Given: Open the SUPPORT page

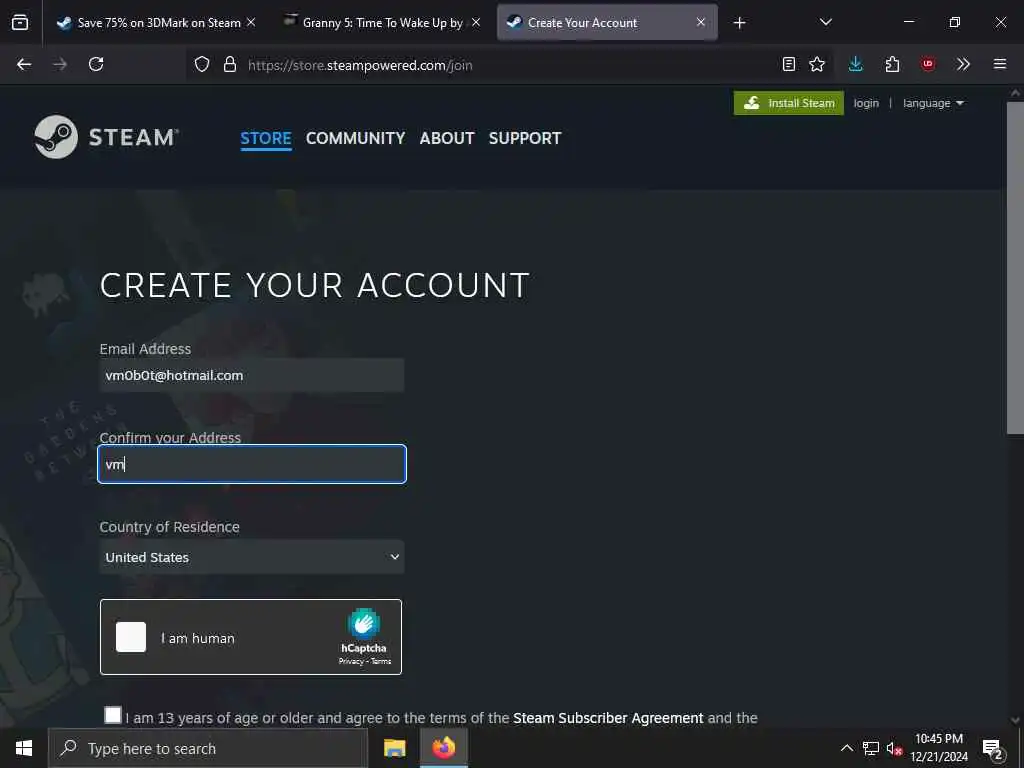Looking at the screenshot, I should pyautogui.click(x=525, y=138).
